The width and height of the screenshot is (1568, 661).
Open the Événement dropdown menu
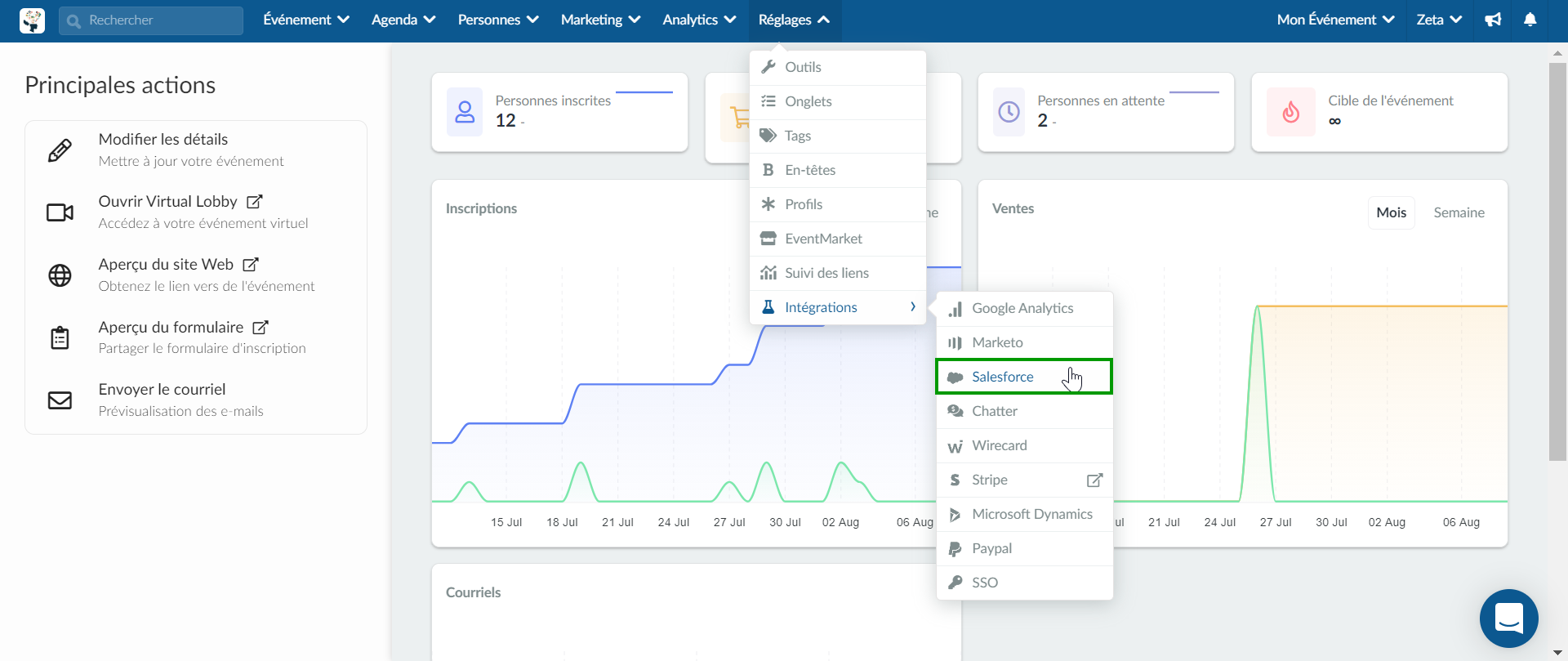(x=306, y=20)
